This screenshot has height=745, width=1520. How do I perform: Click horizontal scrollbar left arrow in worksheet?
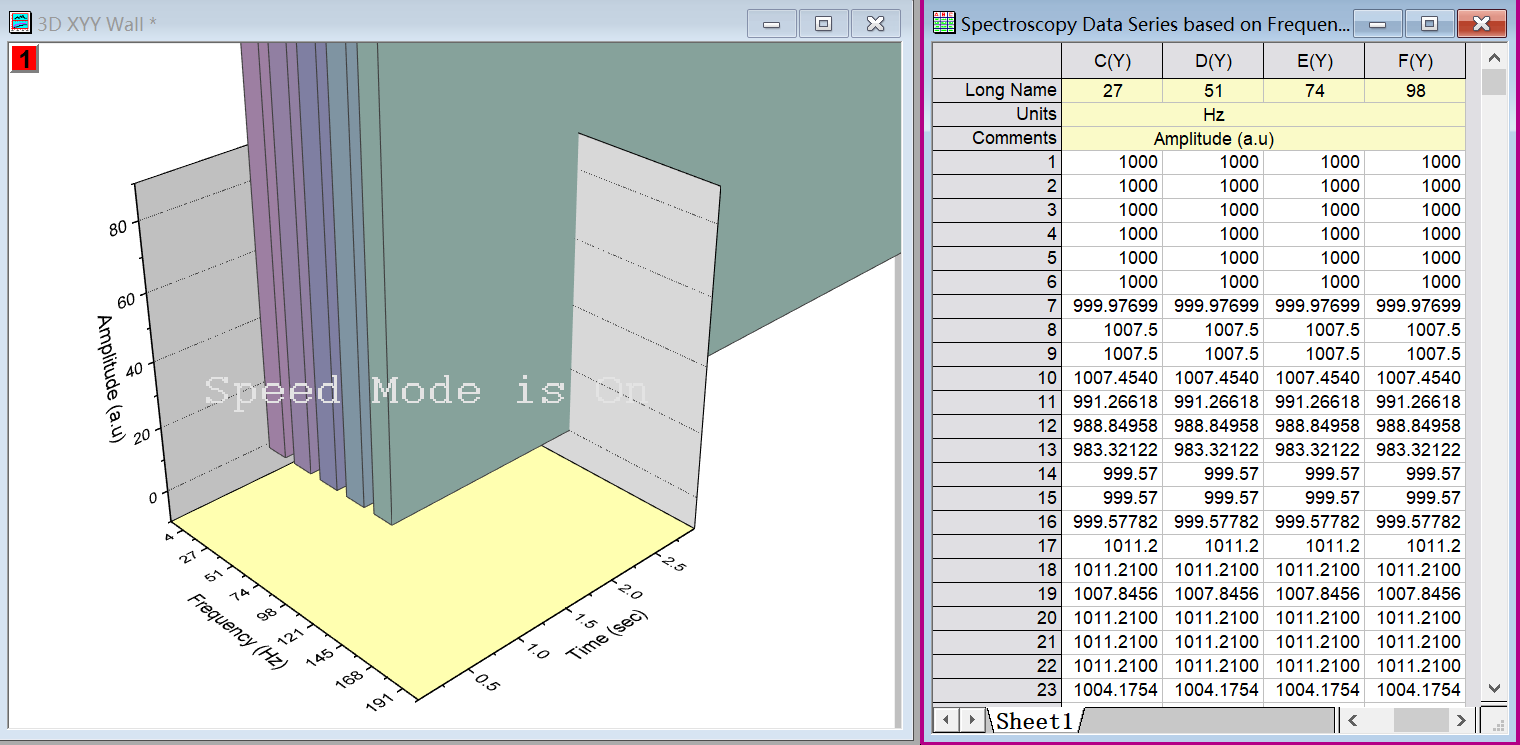click(x=1352, y=719)
